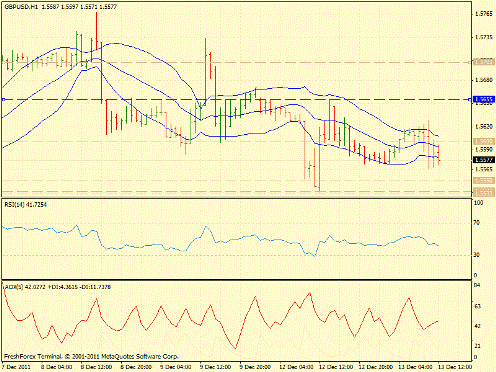Image resolution: width=496 pixels, height=372 pixels.
Task: Click the 12 Dec 20:00 time label
Action: 376,367
